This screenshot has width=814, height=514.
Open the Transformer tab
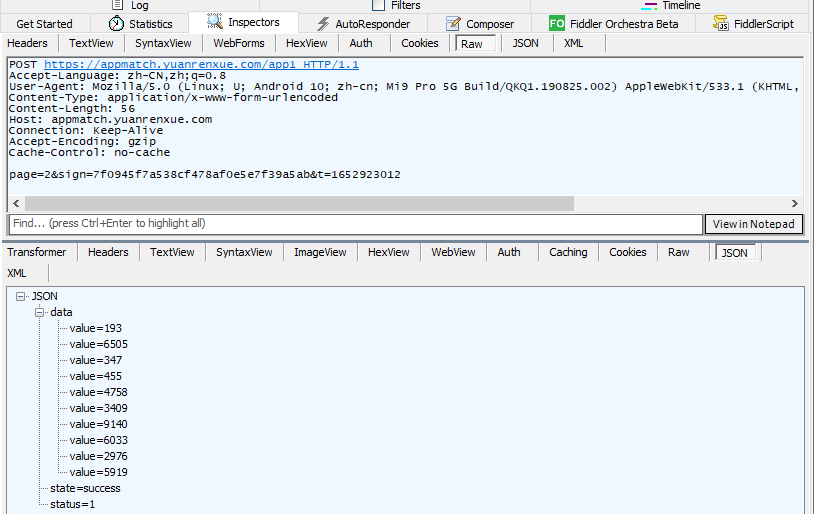[x=36, y=252]
